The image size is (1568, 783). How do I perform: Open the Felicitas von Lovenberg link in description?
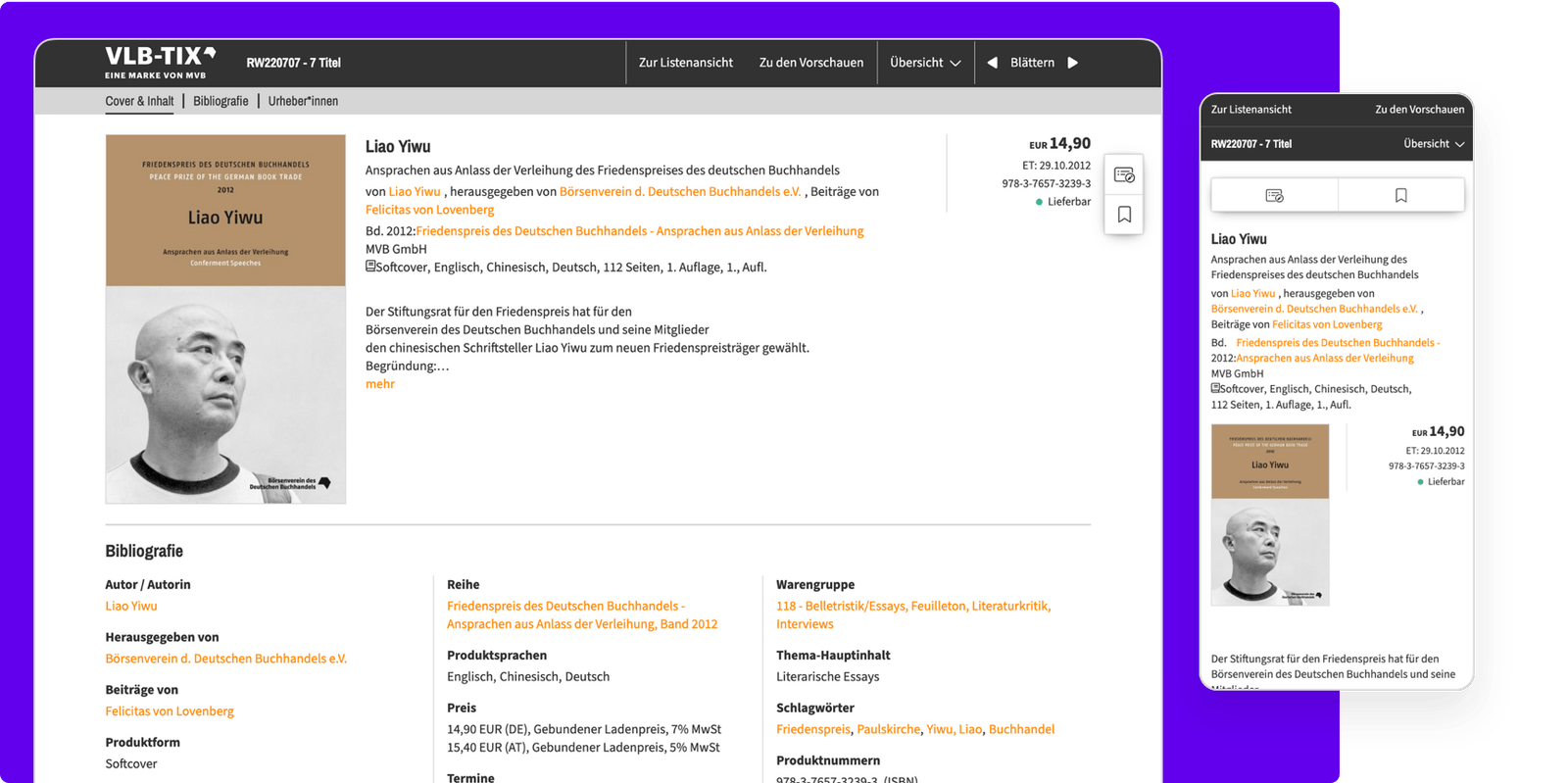(x=429, y=210)
